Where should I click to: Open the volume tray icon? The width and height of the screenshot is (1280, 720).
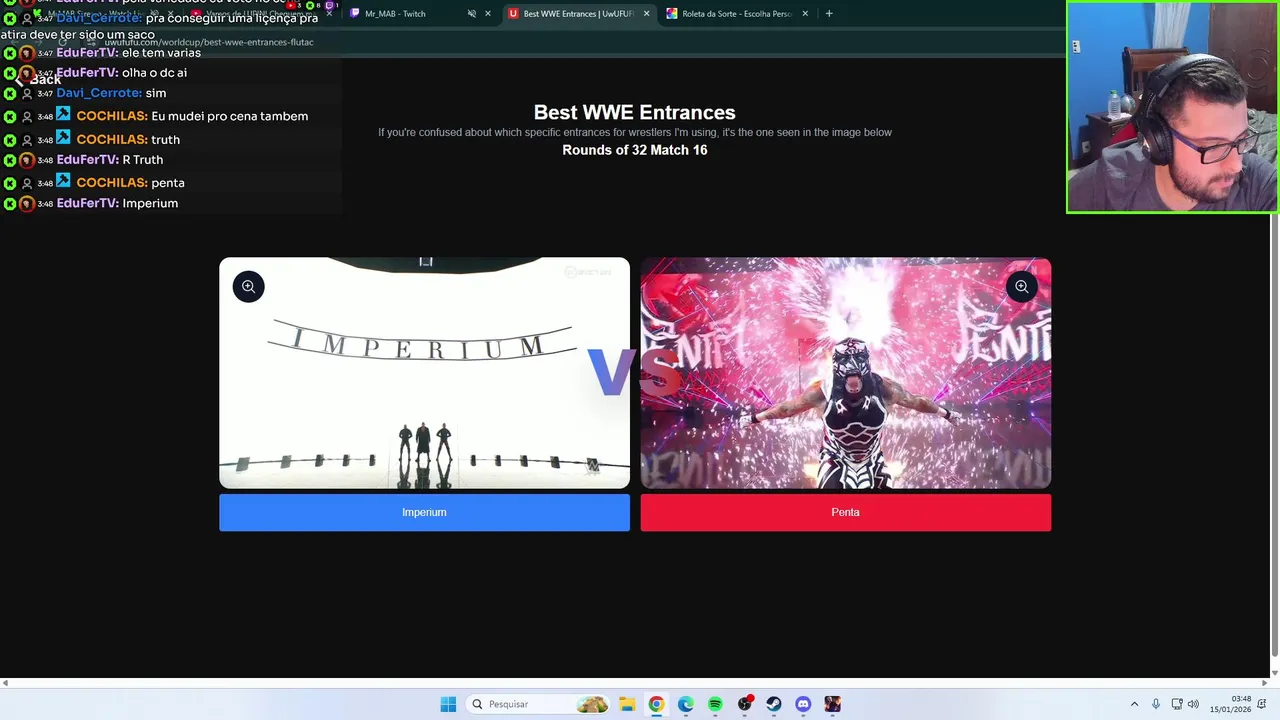[1193, 704]
